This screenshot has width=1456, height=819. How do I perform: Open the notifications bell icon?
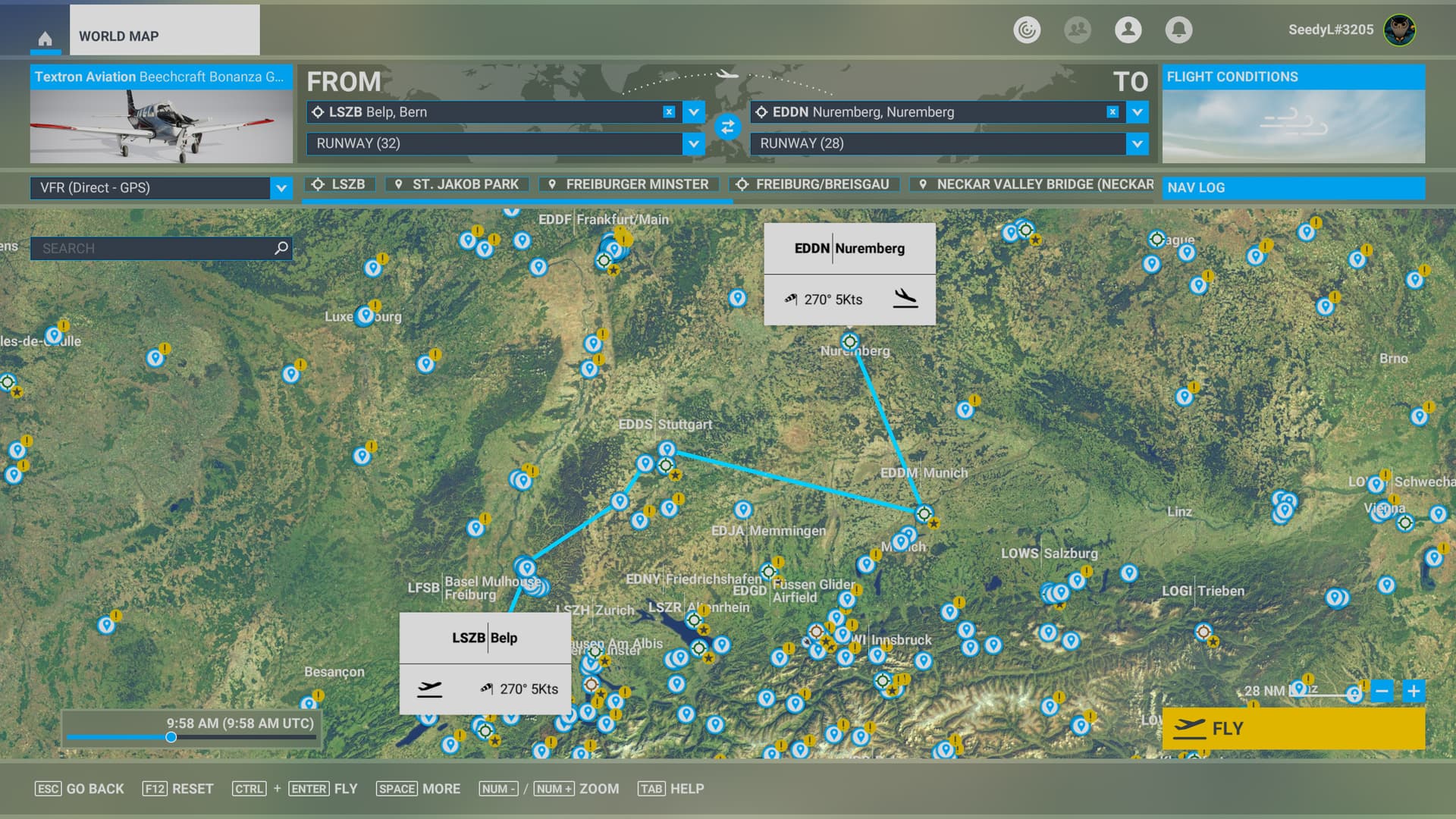(x=1178, y=30)
